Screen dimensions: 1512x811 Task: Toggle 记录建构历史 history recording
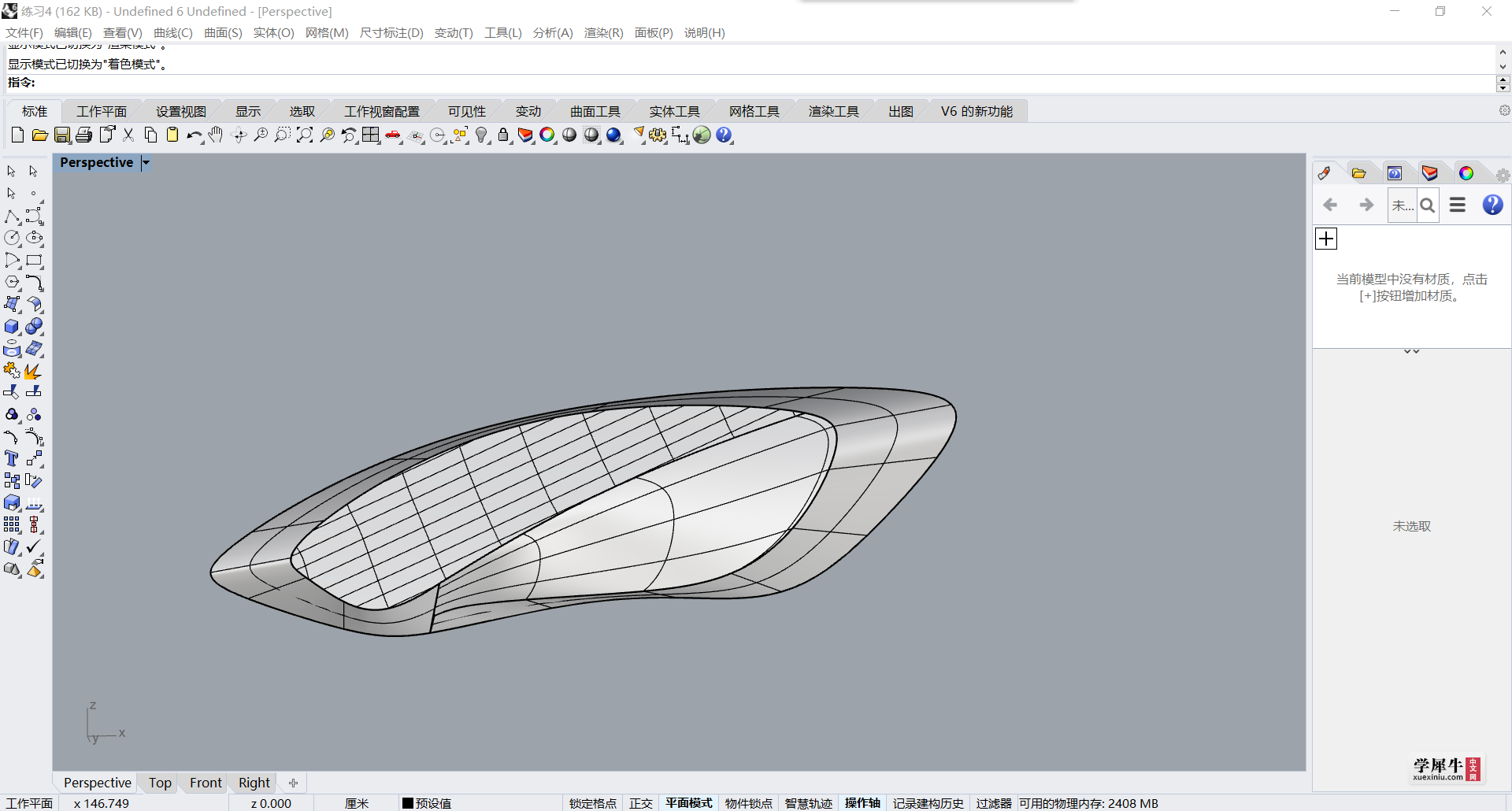click(x=928, y=803)
